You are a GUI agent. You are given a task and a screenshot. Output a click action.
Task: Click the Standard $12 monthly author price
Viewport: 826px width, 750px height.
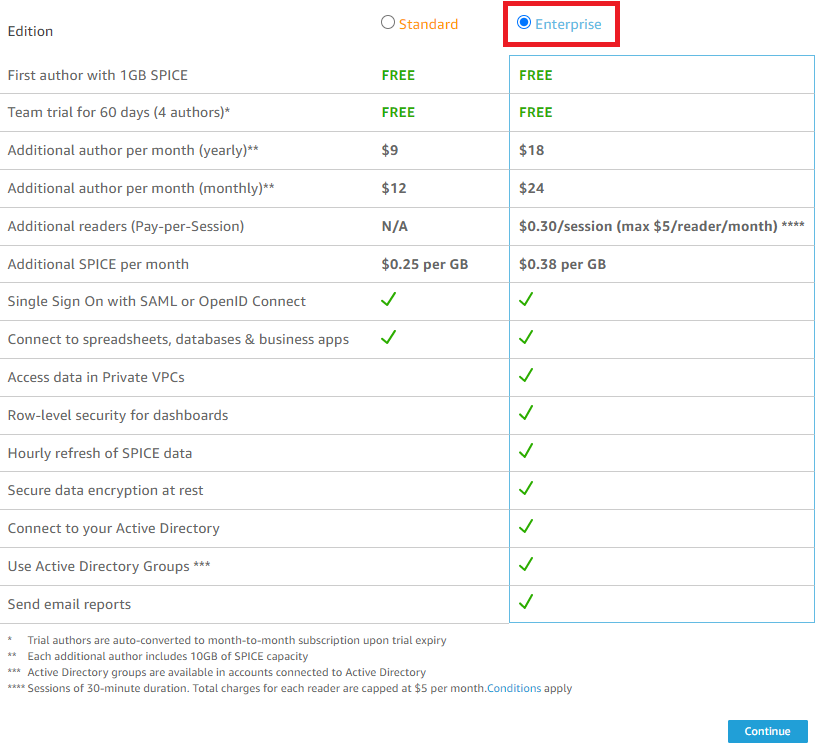tap(394, 189)
